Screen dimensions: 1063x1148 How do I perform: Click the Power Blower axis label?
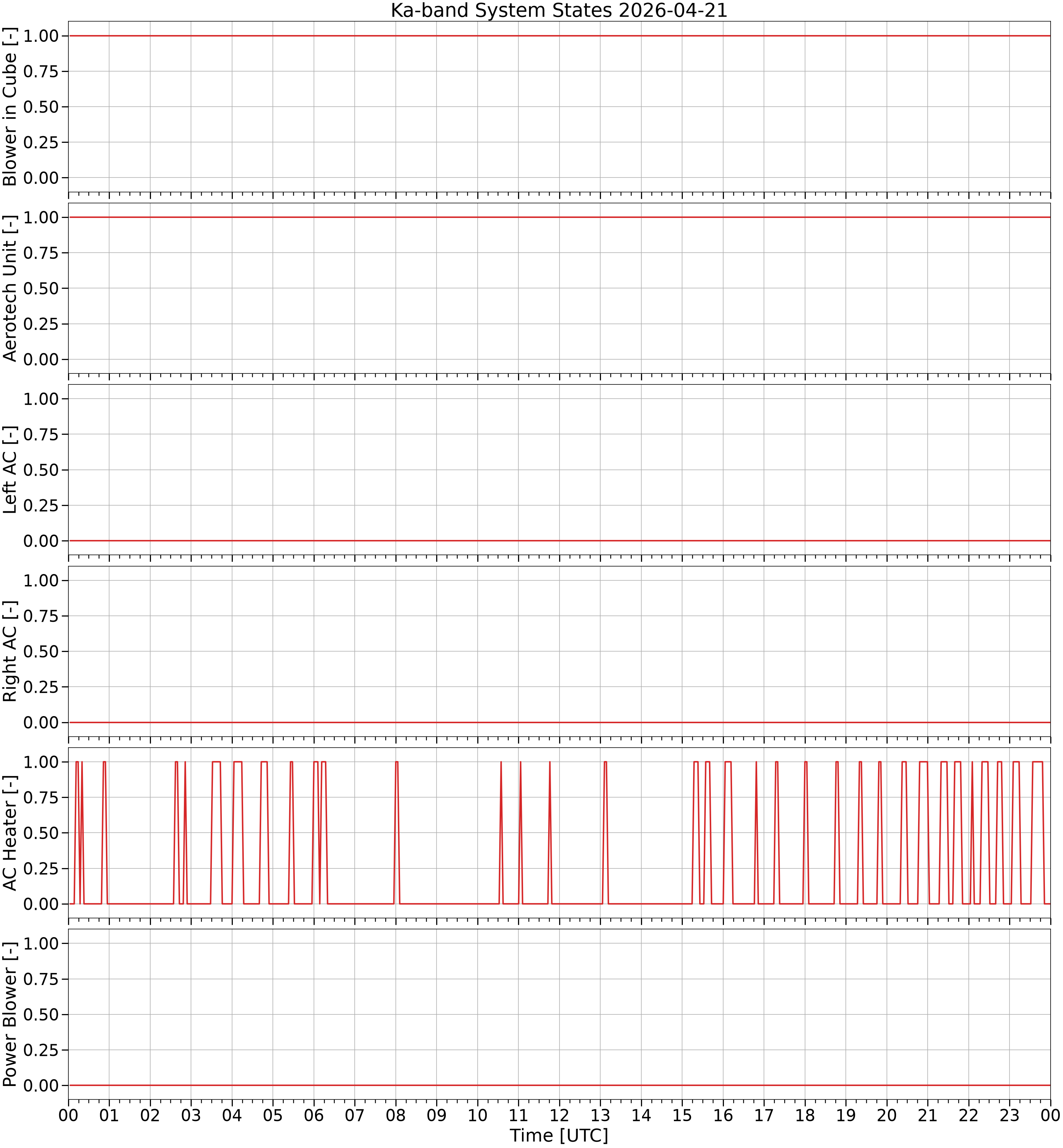click(10, 1014)
